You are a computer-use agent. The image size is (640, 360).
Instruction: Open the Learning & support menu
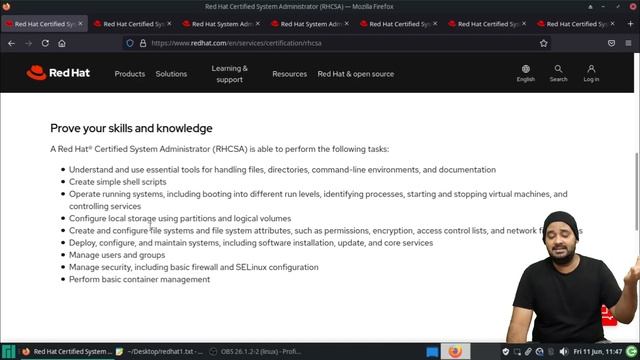pyautogui.click(x=229, y=74)
